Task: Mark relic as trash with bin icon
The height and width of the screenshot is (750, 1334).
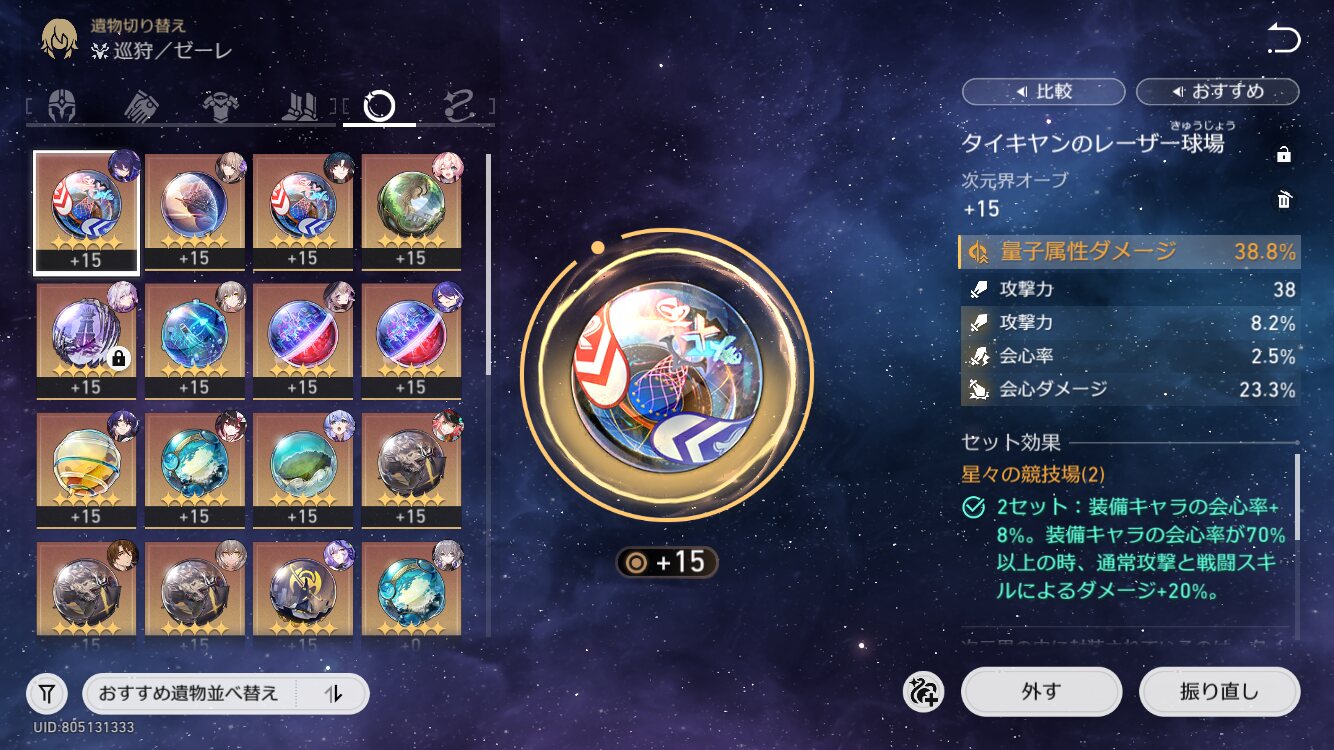Action: click(x=1284, y=200)
